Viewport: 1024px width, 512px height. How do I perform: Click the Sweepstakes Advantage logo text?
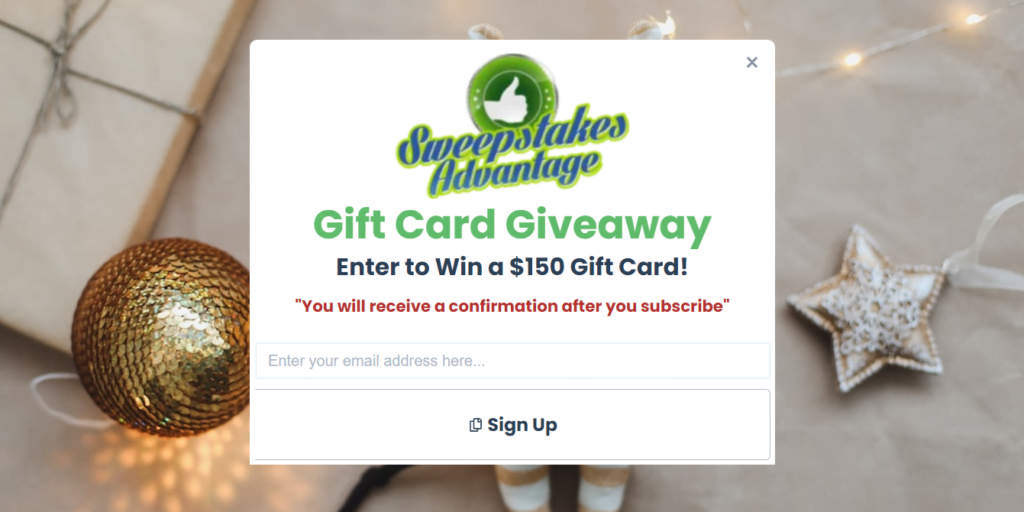tap(512, 154)
